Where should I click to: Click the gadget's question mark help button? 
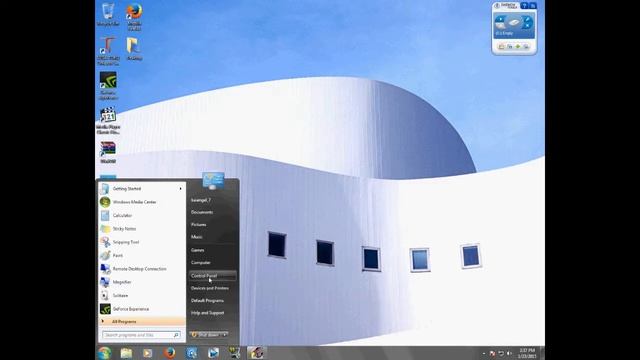tap(524, 6)
